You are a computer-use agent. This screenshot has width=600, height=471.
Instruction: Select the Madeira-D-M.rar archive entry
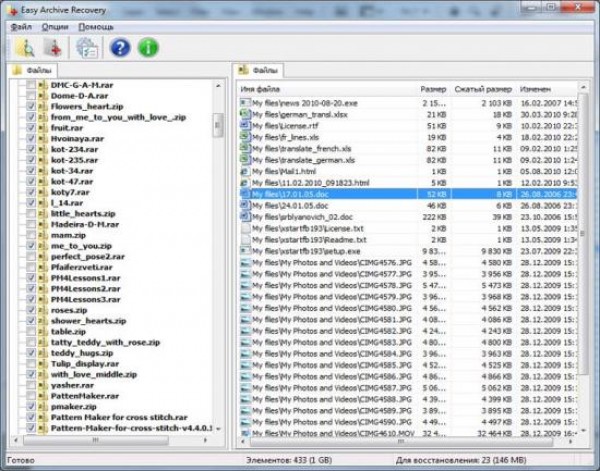[x=85, y=224]
